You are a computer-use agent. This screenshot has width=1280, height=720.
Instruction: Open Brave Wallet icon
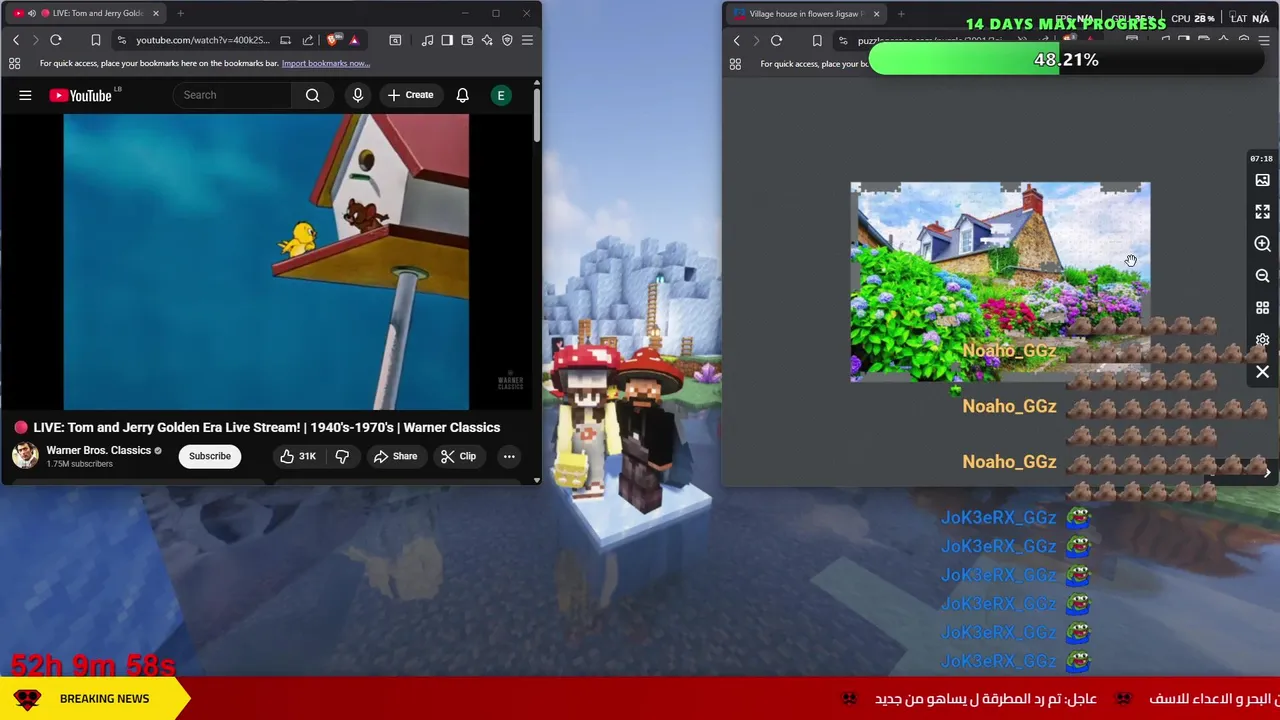point(467,40)
